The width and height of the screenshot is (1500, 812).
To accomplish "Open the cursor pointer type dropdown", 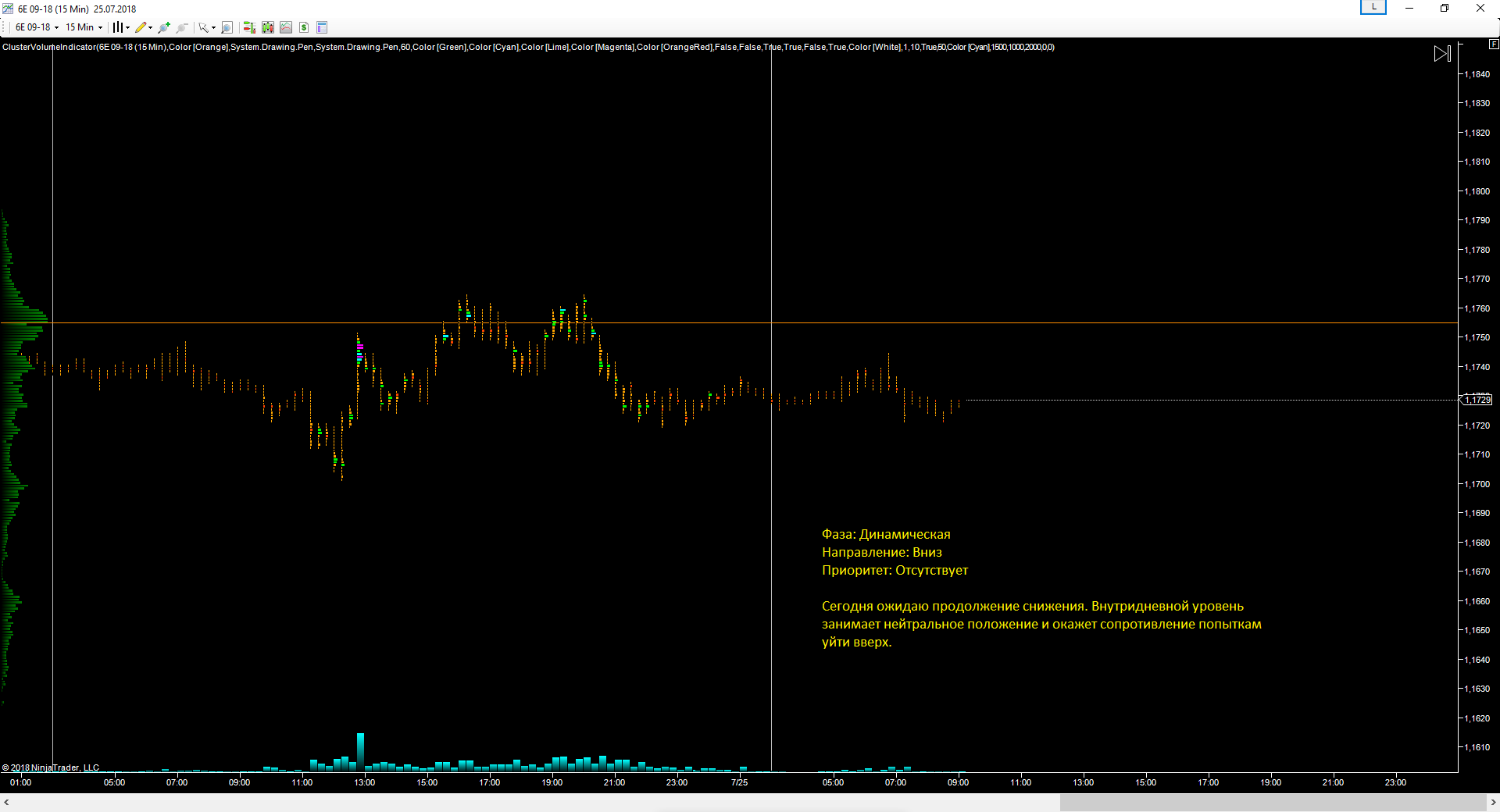I will [x=206, y=27].
